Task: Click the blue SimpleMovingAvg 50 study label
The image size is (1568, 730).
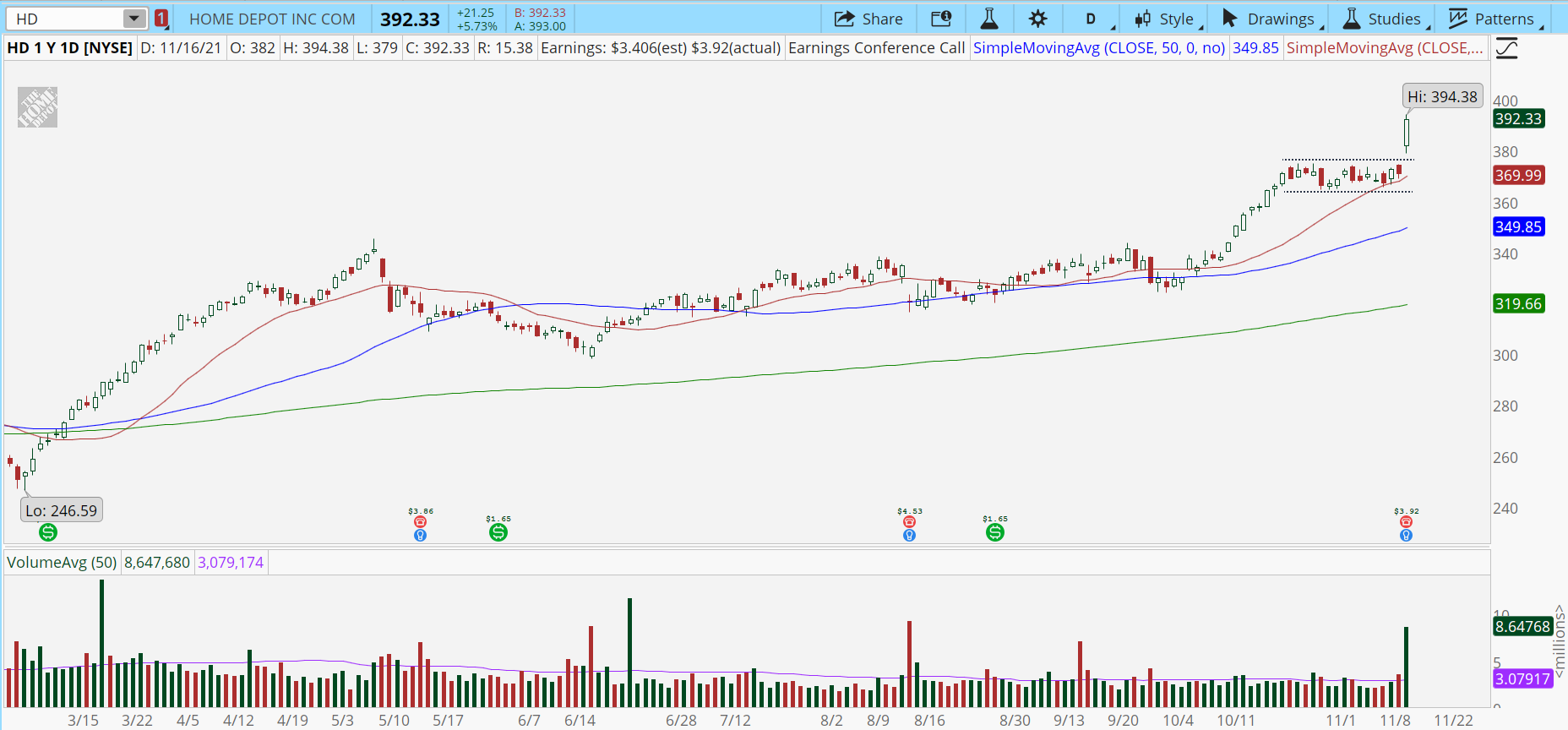Action: [1099, 48]
